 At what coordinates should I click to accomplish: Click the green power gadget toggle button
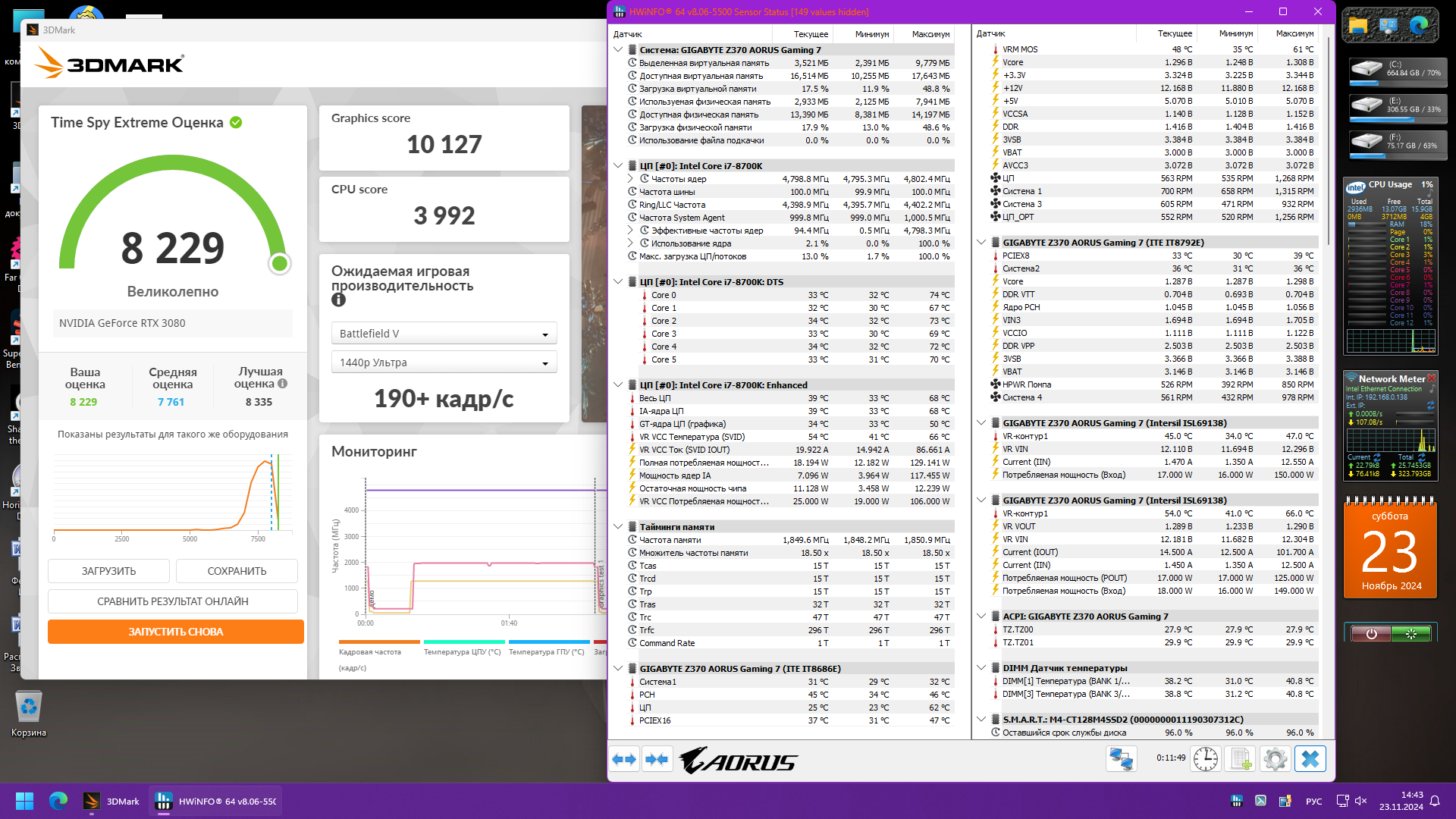[x=1410, y=633]
